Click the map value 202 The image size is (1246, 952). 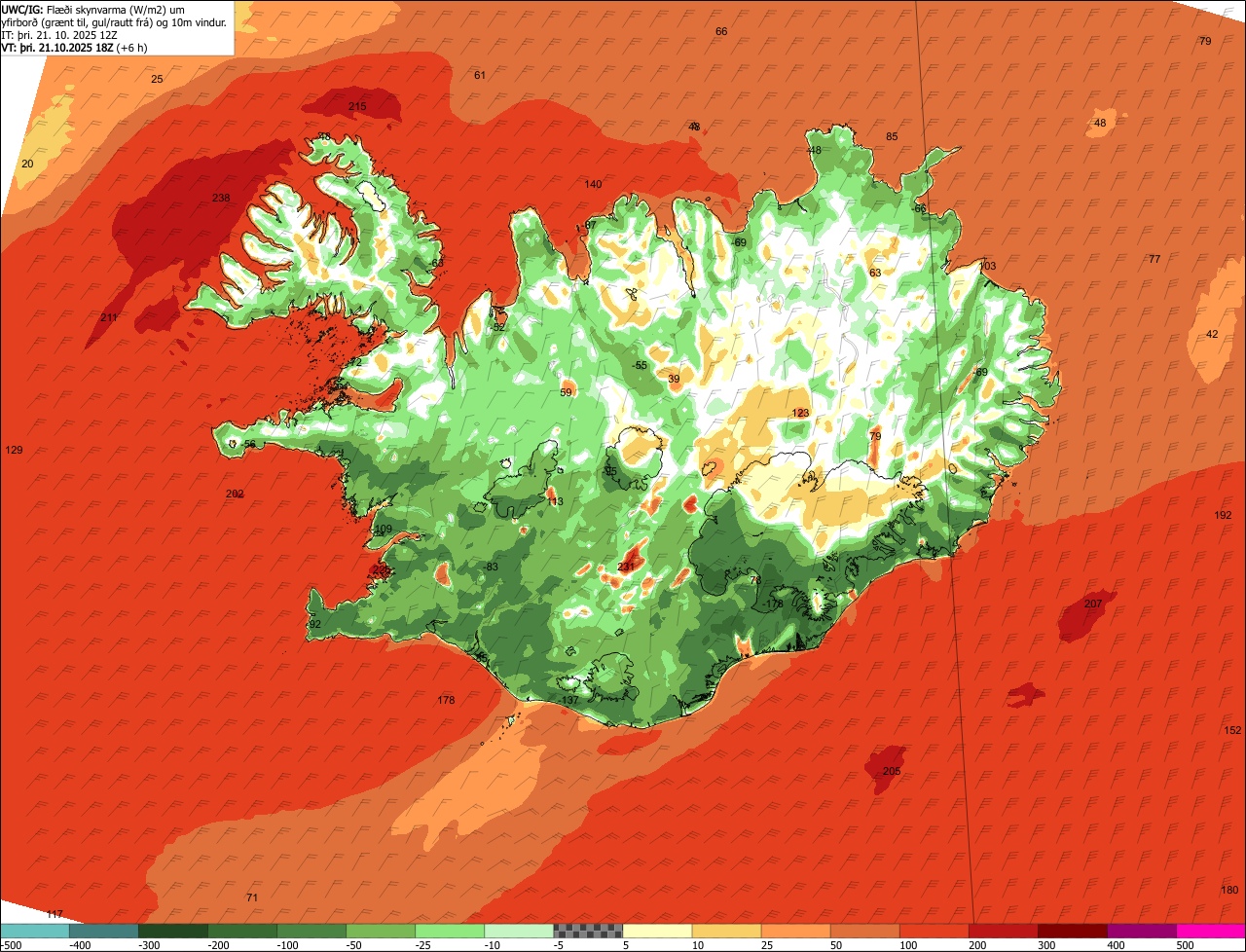tap(235, 494)
